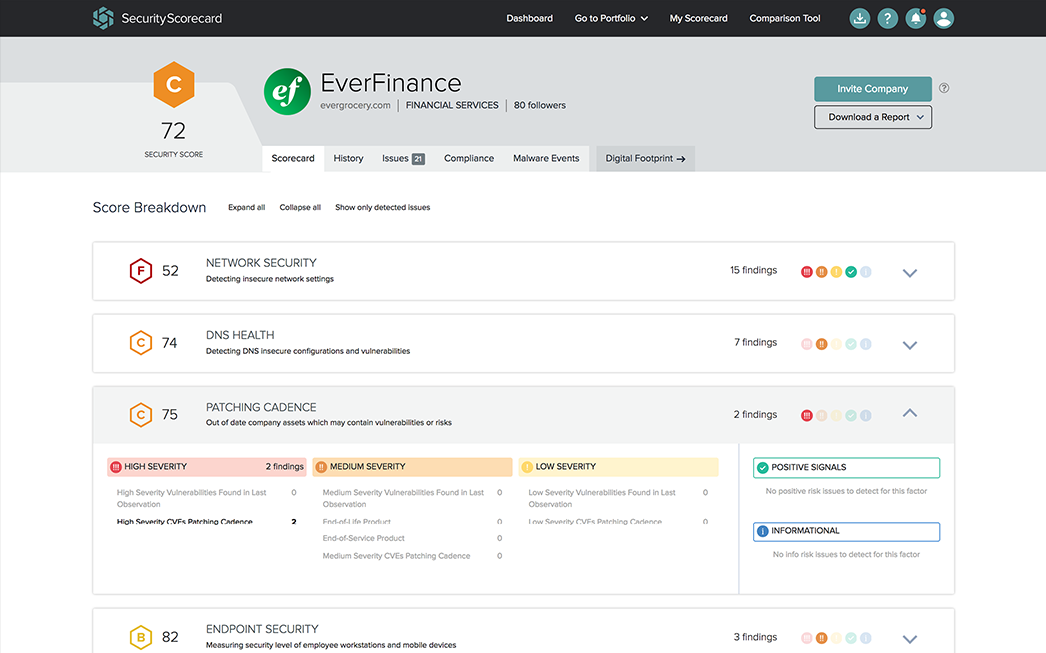Open the notifications bell
This screenshot has height=653, width=1046.
916,18
